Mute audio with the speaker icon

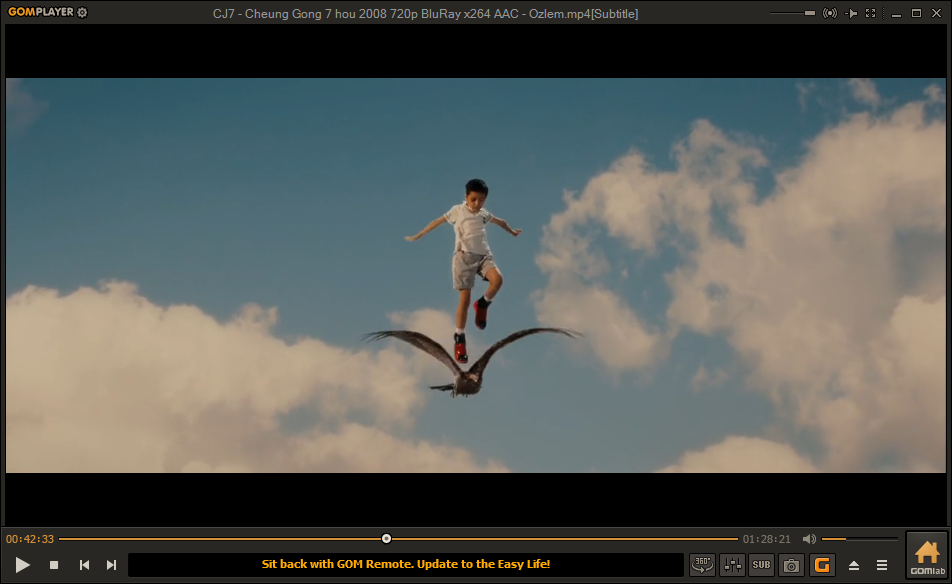point(809,539)
